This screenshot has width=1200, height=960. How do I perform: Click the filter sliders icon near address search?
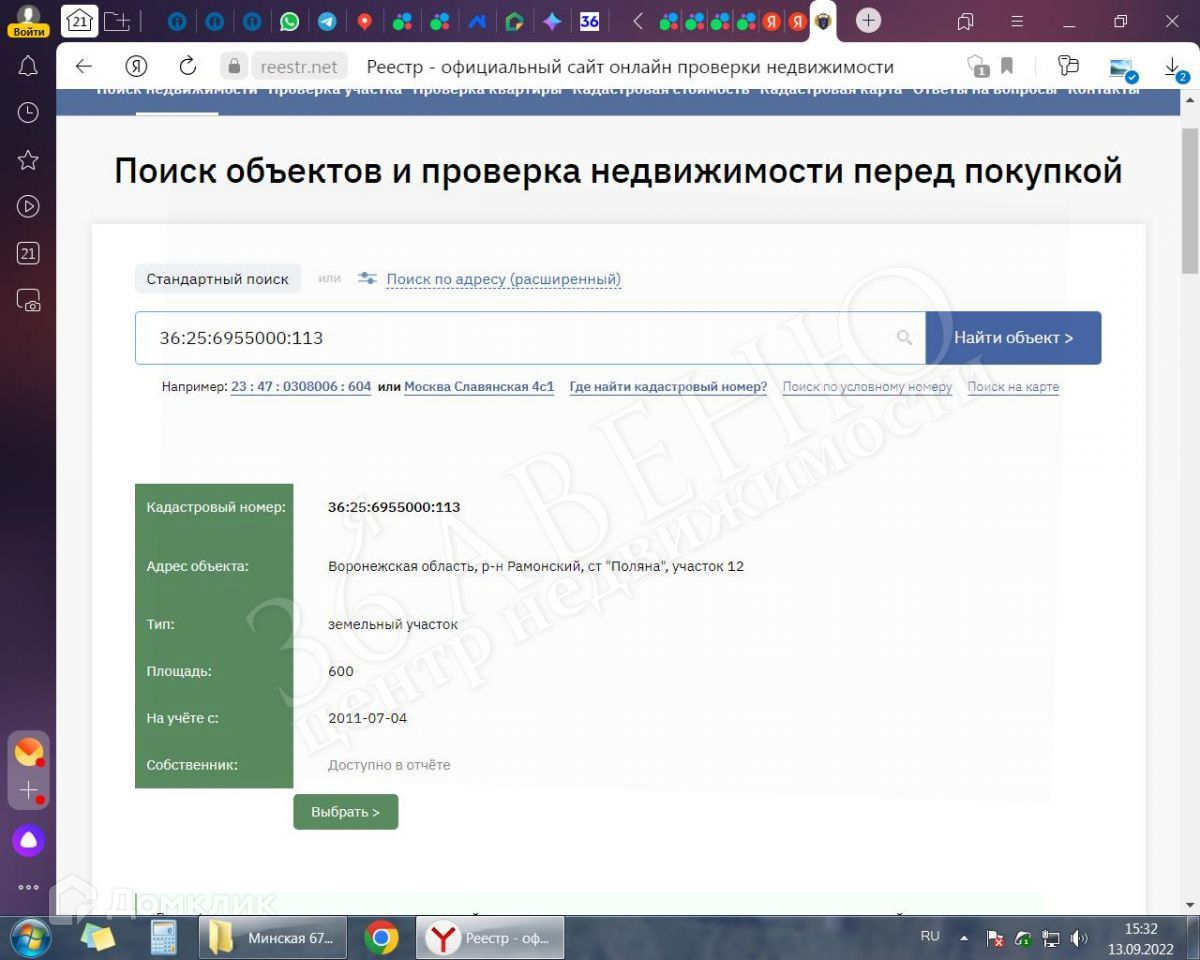(367, 279)
